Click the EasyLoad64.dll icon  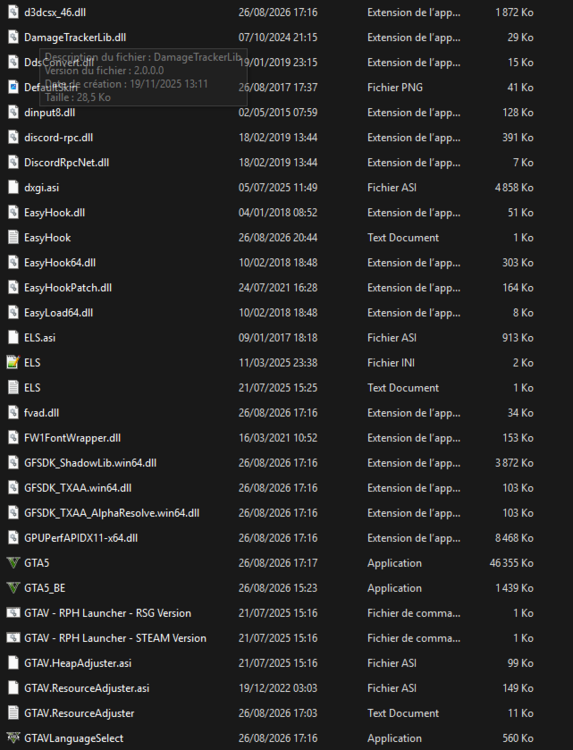pyautogui.click(x=13, y=313)
